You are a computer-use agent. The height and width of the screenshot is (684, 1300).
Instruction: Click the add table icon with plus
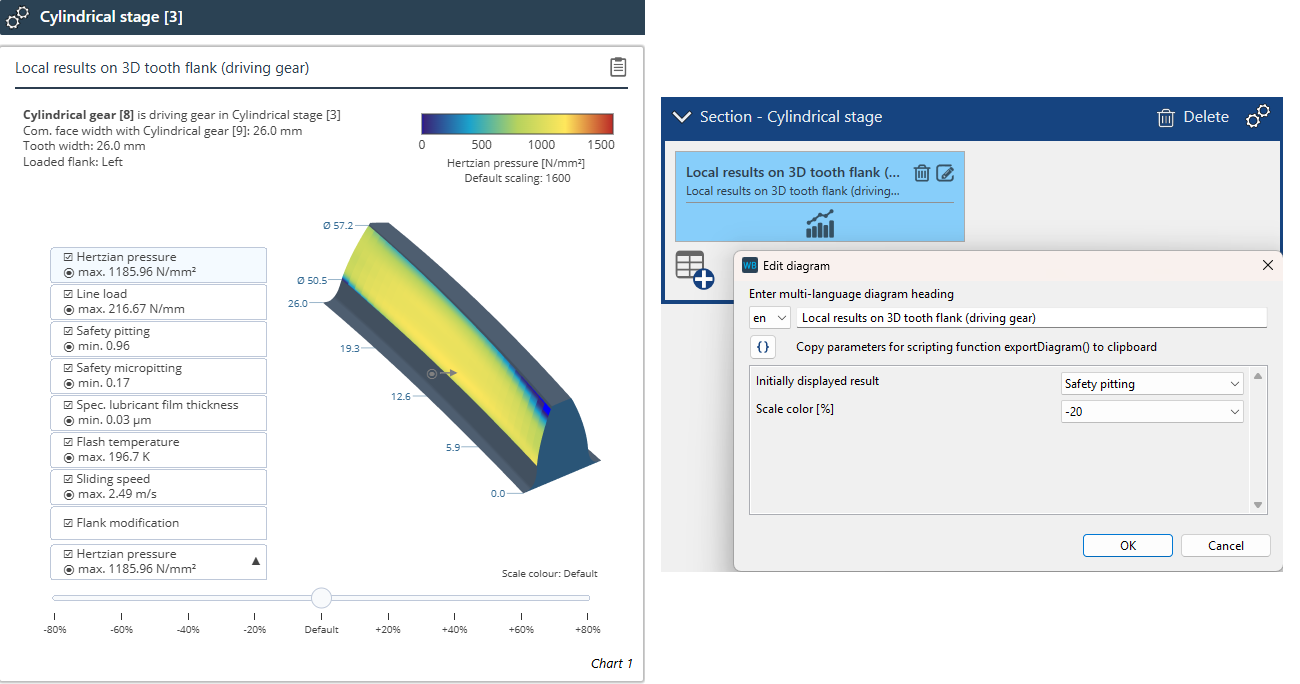click(694, 270)
